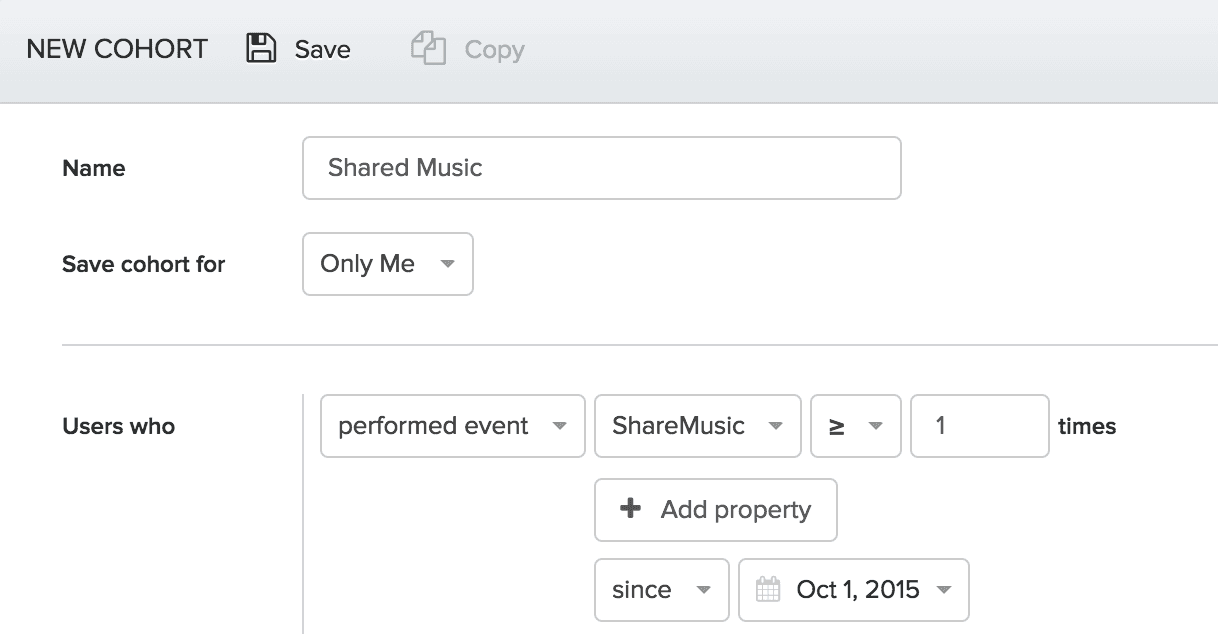Screen dimensions: 1218x634
Task: Click the NEW COHORT header title
Action: click(x=117, y=50)
